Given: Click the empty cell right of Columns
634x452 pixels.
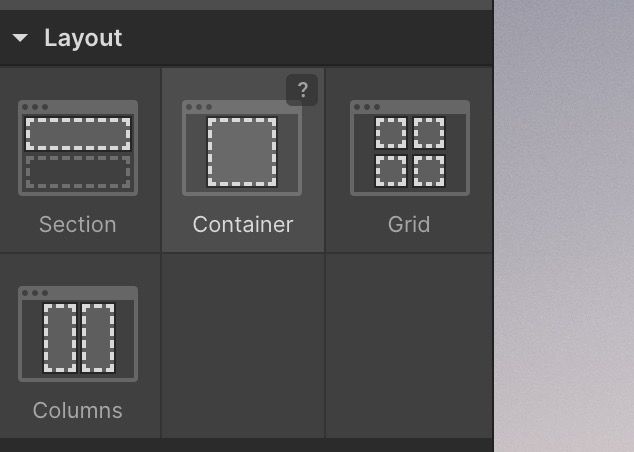Looking at the screenshot, I should click(243, 346).
